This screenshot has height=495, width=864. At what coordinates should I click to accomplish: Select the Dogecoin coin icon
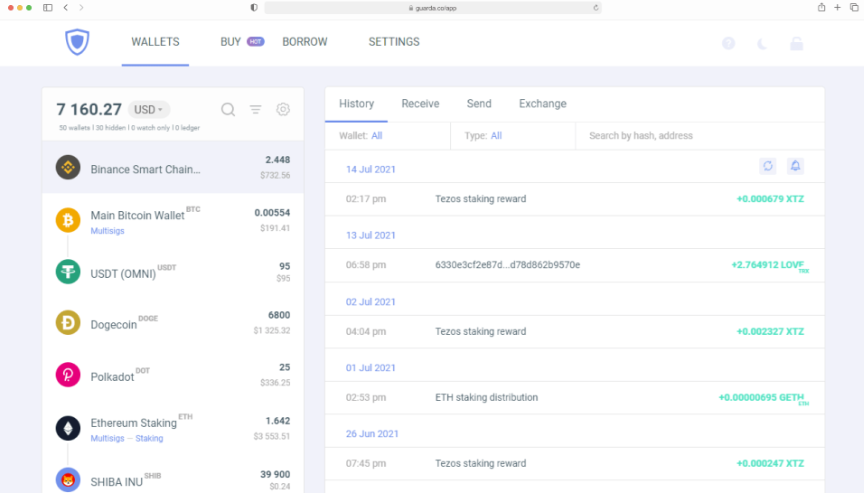pyautogui.click(x=68, y=322)
